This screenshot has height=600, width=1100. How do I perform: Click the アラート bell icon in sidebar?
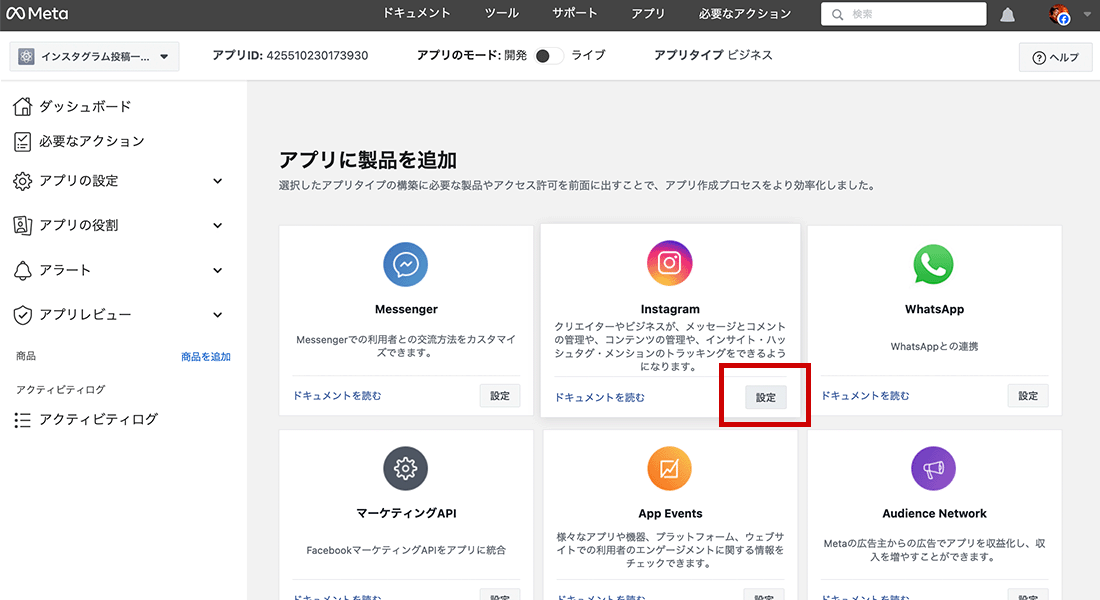tap(22, 270)
